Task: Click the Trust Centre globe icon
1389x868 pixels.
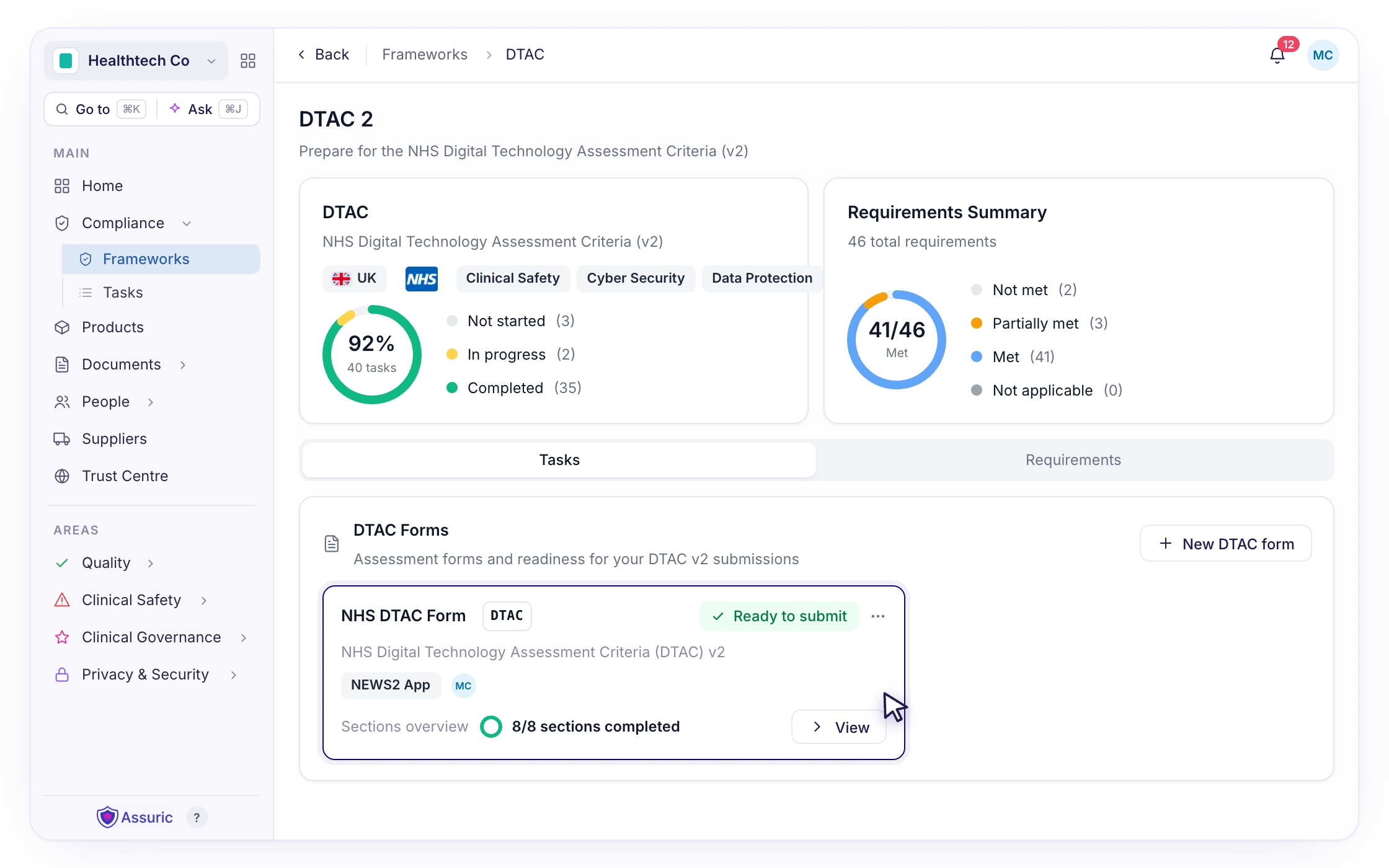Action: tap(62, 476)
